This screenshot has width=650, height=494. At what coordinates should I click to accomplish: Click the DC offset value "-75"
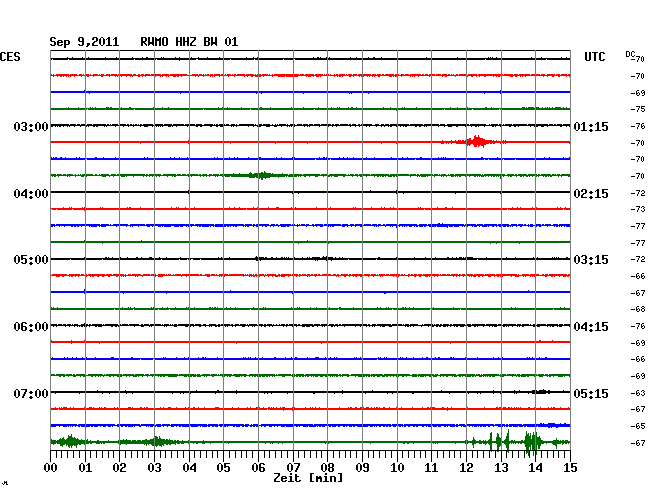[x=638, y=109]
